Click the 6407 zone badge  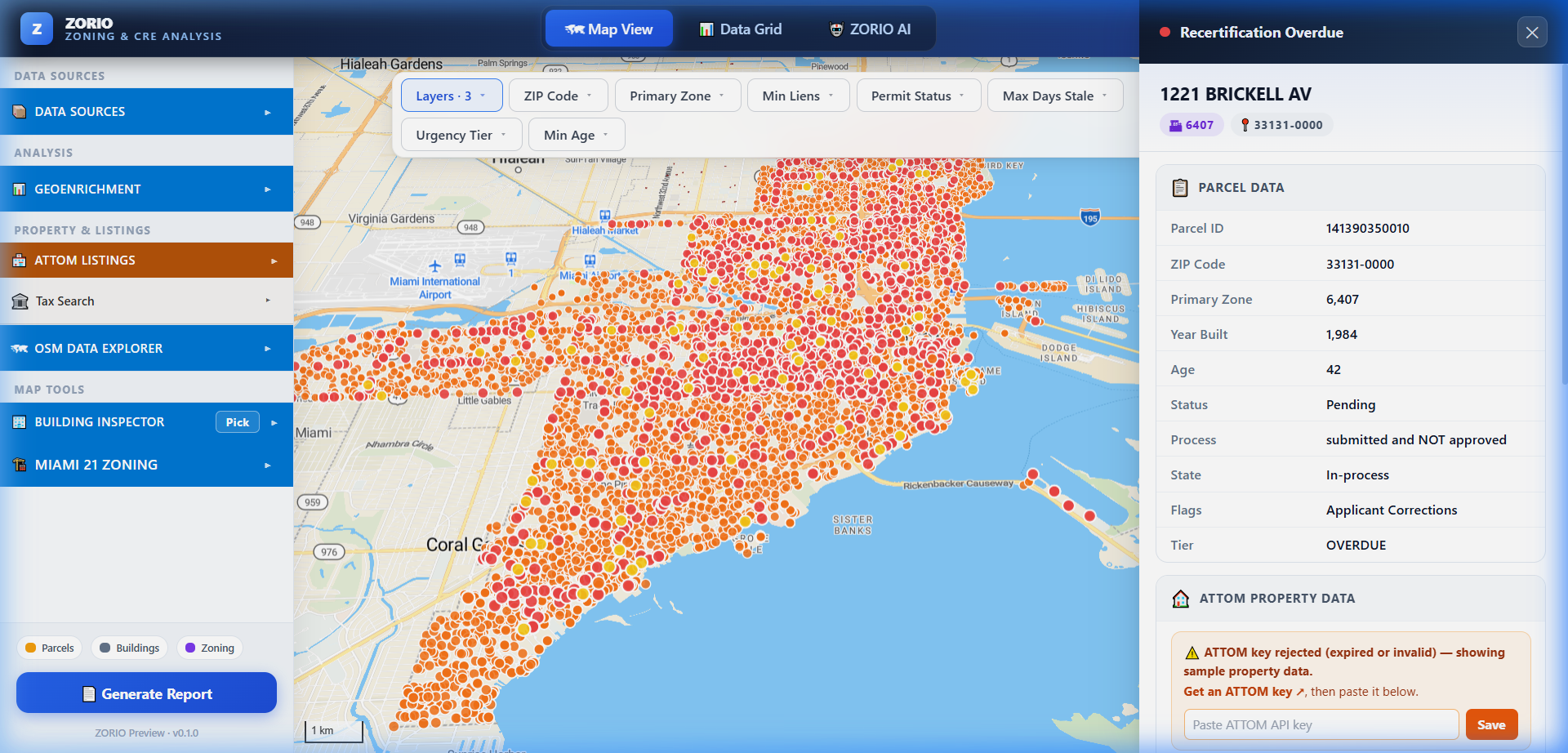pyautogui.click(x=1192, y=125)
